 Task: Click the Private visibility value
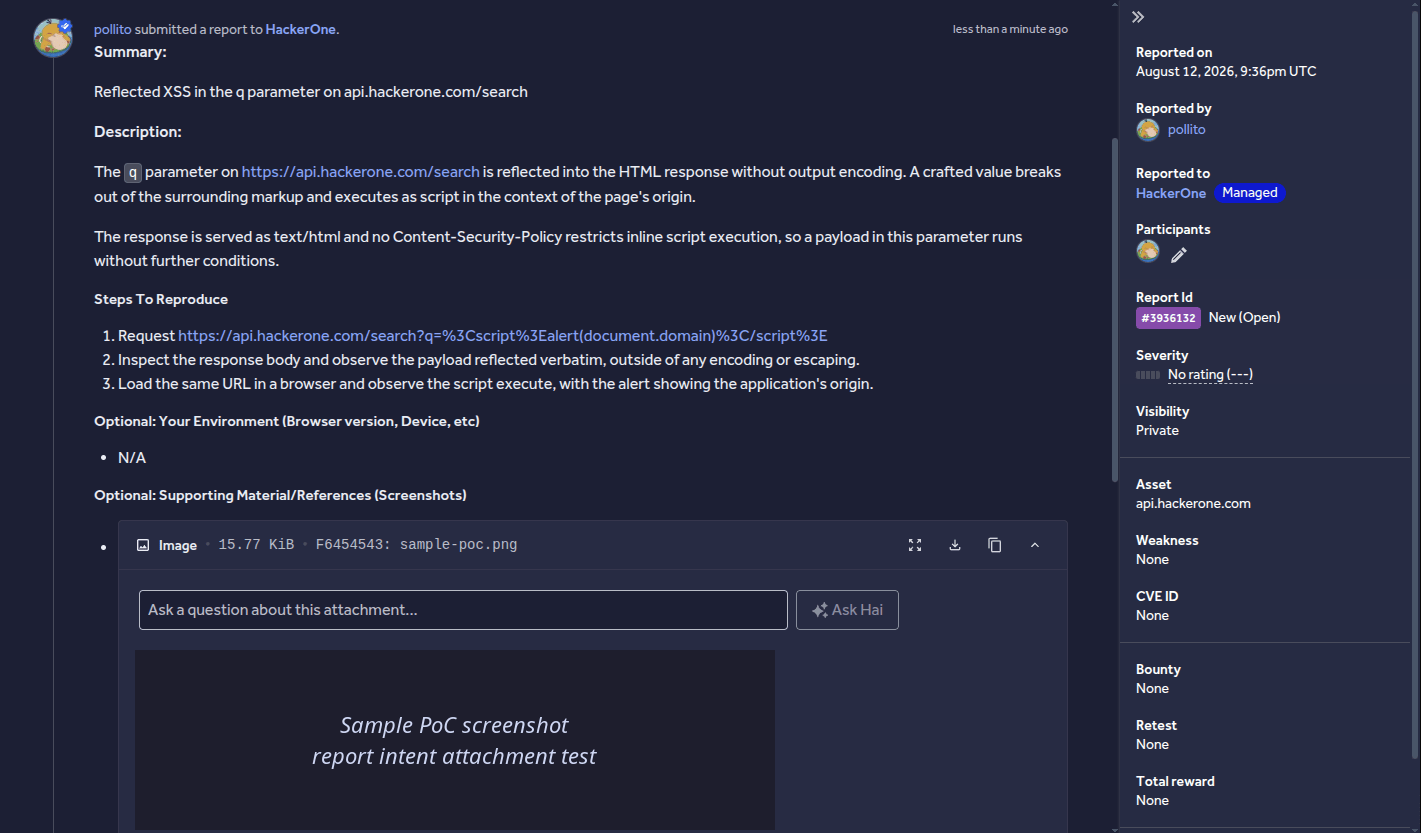(x=1157, y=431)
